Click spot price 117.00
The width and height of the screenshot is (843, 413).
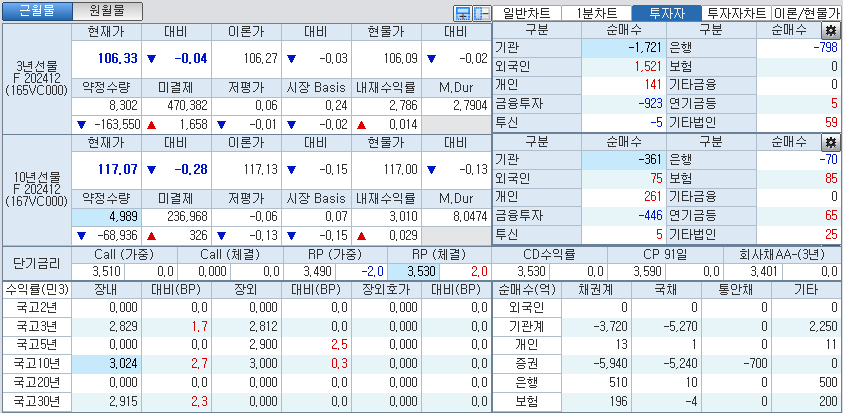(x=400, y=170)
